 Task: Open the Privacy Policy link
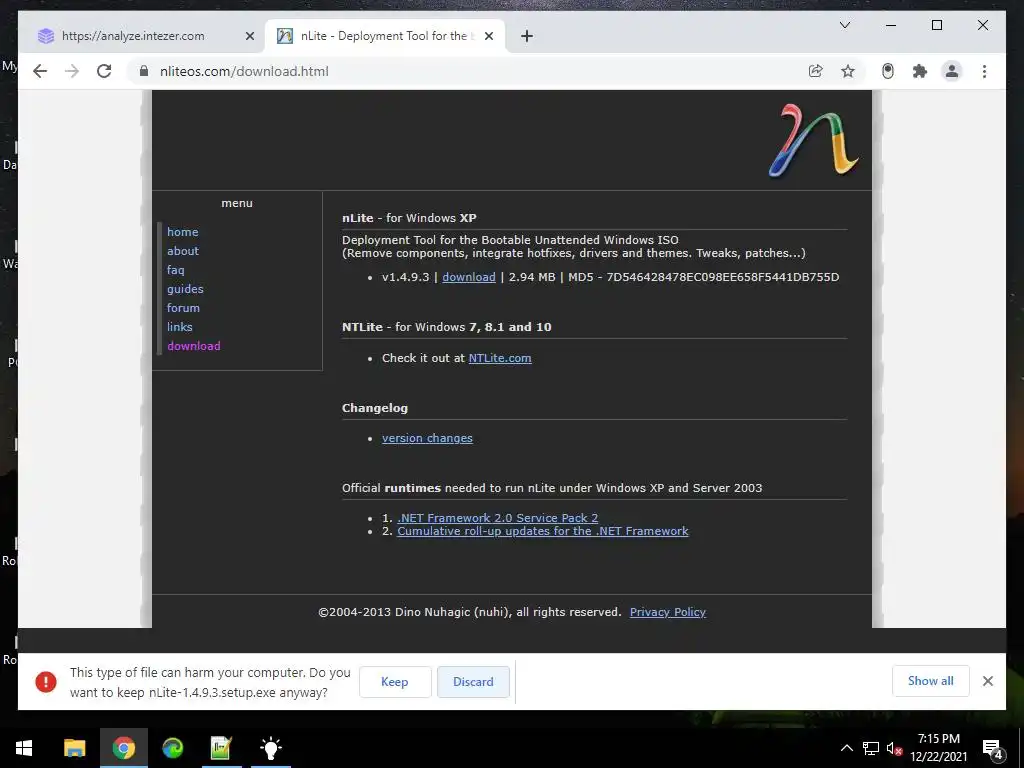coord(667,612)
